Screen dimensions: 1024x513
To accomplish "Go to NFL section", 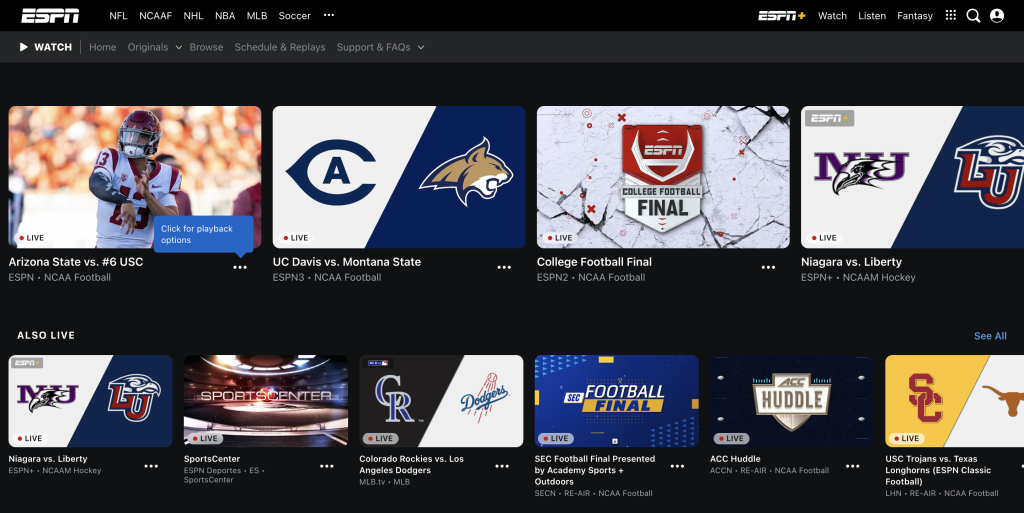I will coord(118,16).
